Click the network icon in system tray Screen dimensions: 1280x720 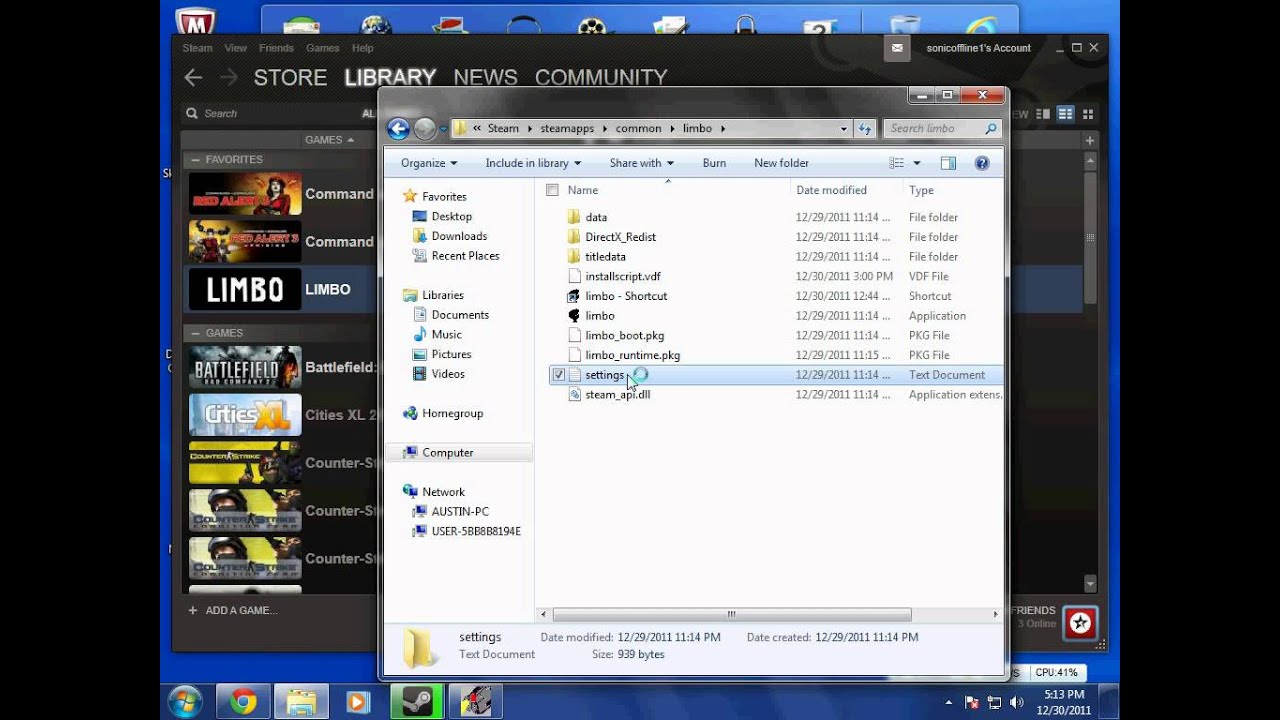pyautogui.click(x=994, y=702)
